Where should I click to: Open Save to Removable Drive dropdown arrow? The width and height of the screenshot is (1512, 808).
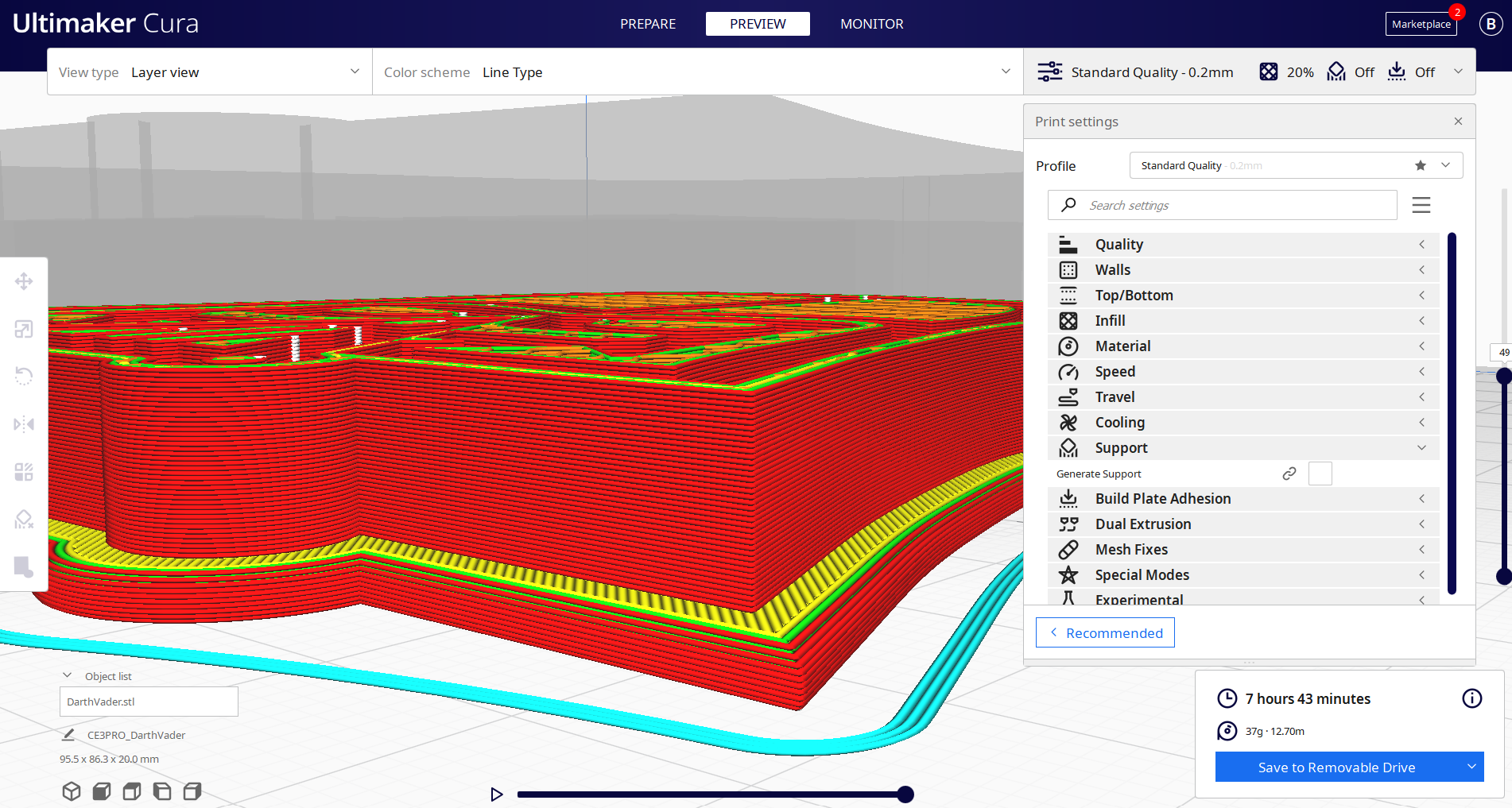click(1471, 767)
